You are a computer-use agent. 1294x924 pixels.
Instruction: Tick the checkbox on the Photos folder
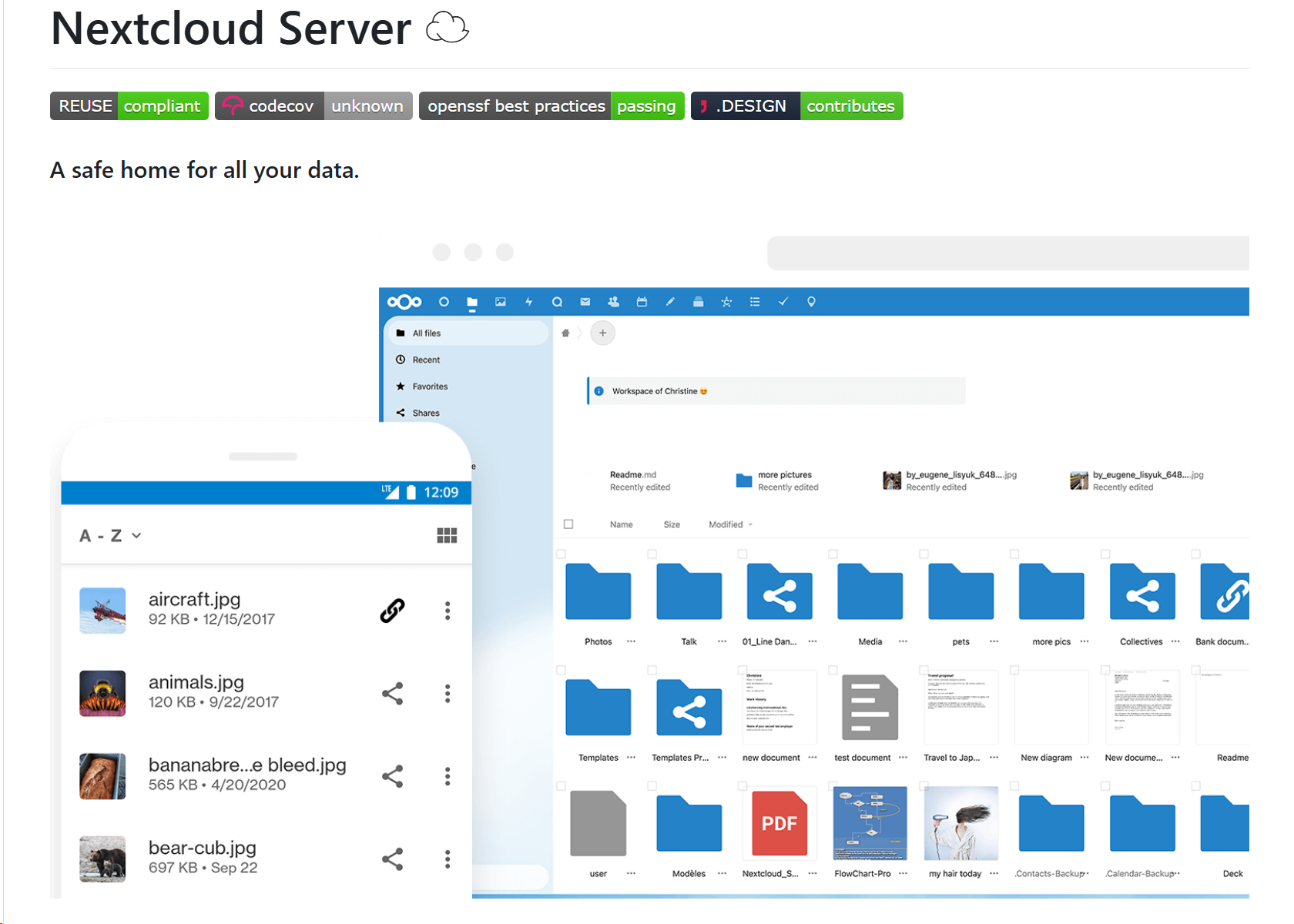point(561,554)
